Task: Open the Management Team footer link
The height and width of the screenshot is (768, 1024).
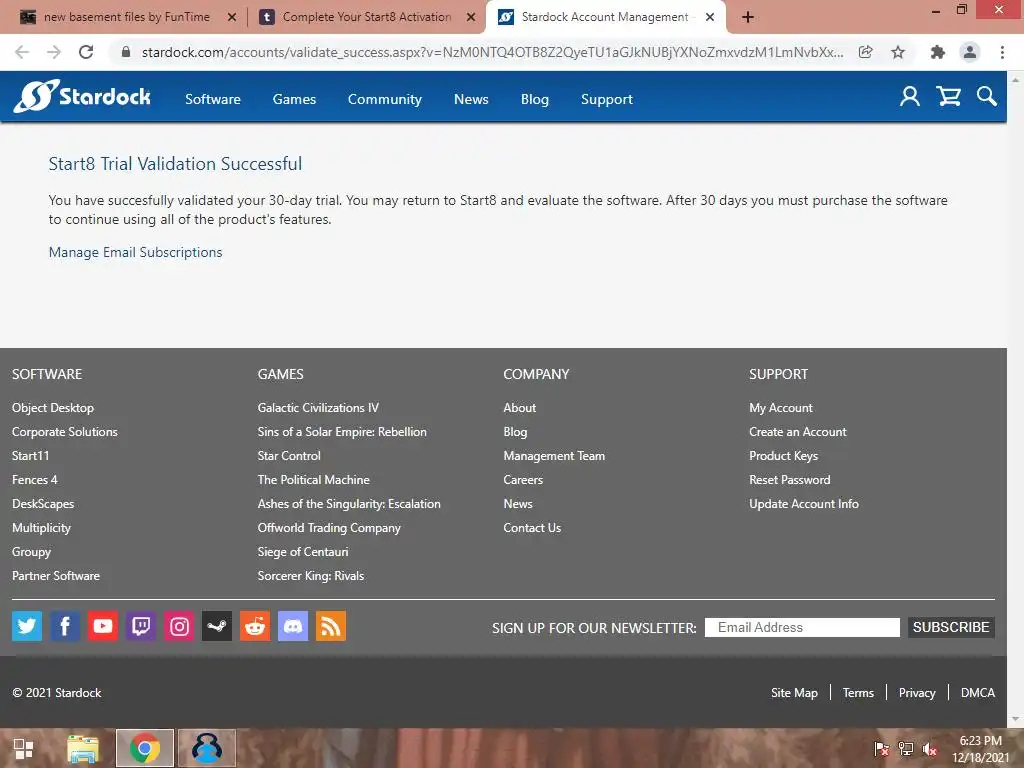Action: 554,456
